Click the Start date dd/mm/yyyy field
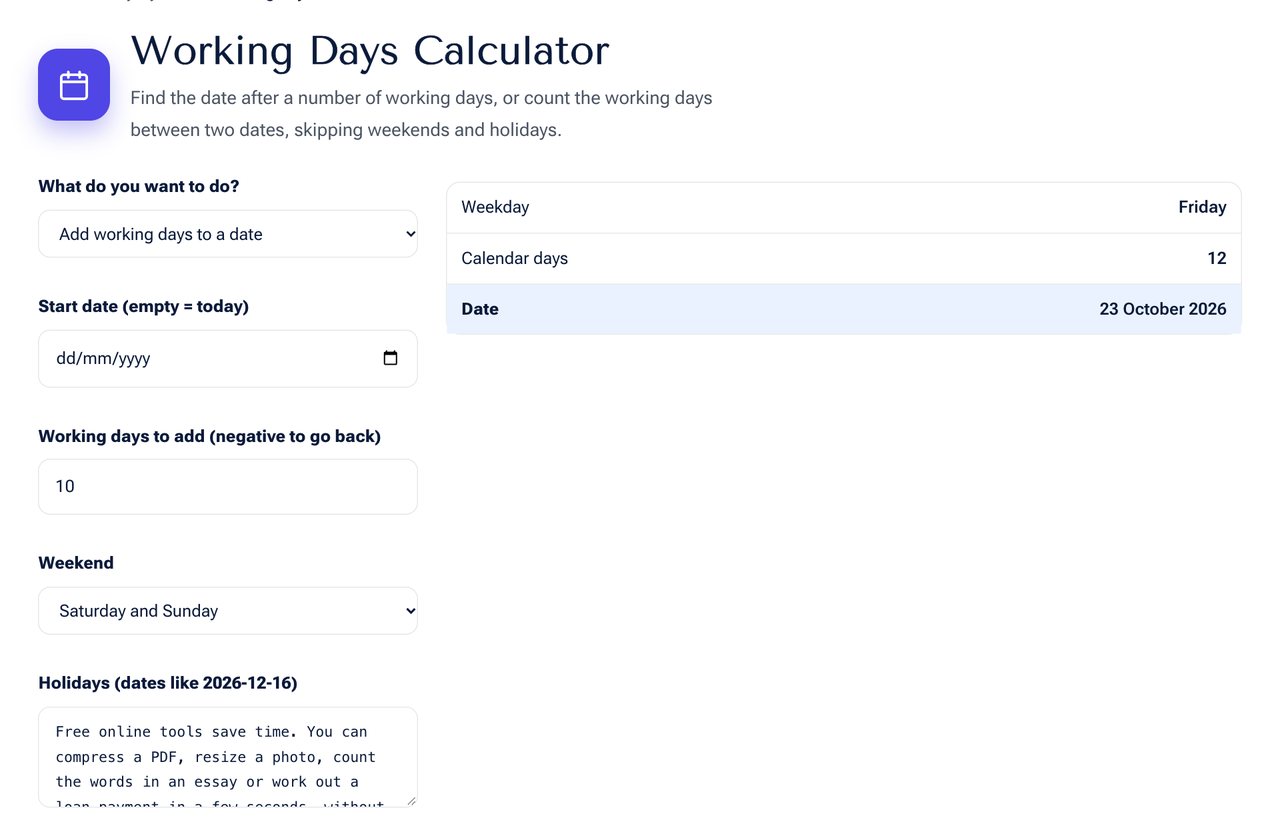The width and height of the screenshot is (1280, 820). pos(228,359)
